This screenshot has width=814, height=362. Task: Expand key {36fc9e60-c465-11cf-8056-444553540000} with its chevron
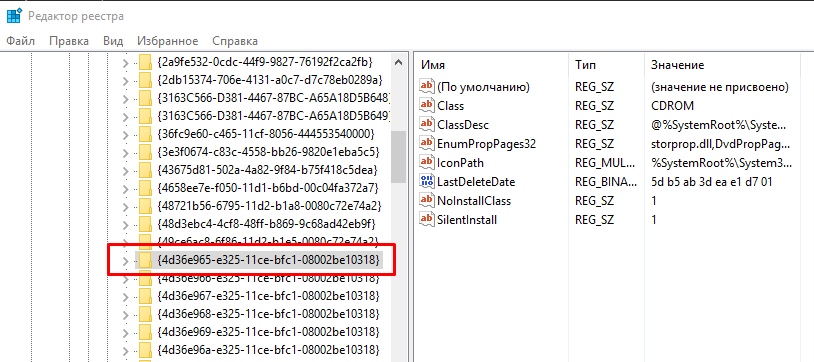point(125,135)
